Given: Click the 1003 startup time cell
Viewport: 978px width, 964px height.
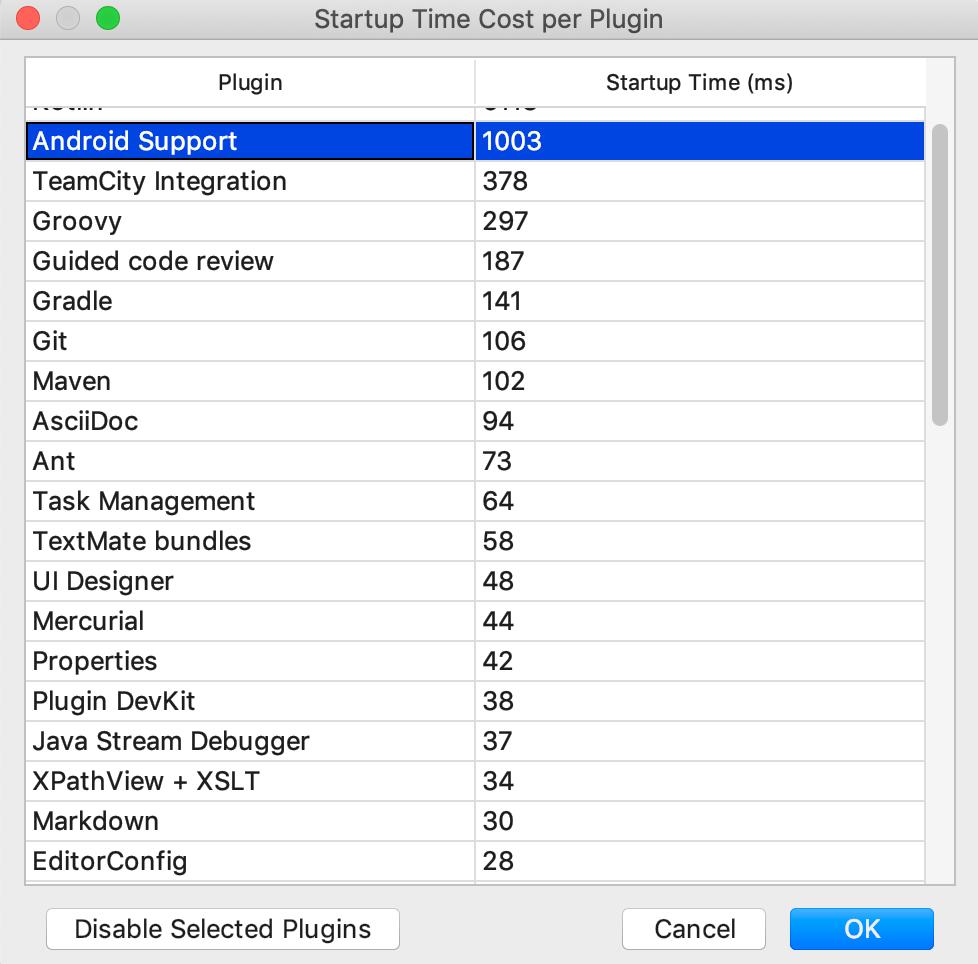Looking at the screenshot, I should tap(700, 141).
